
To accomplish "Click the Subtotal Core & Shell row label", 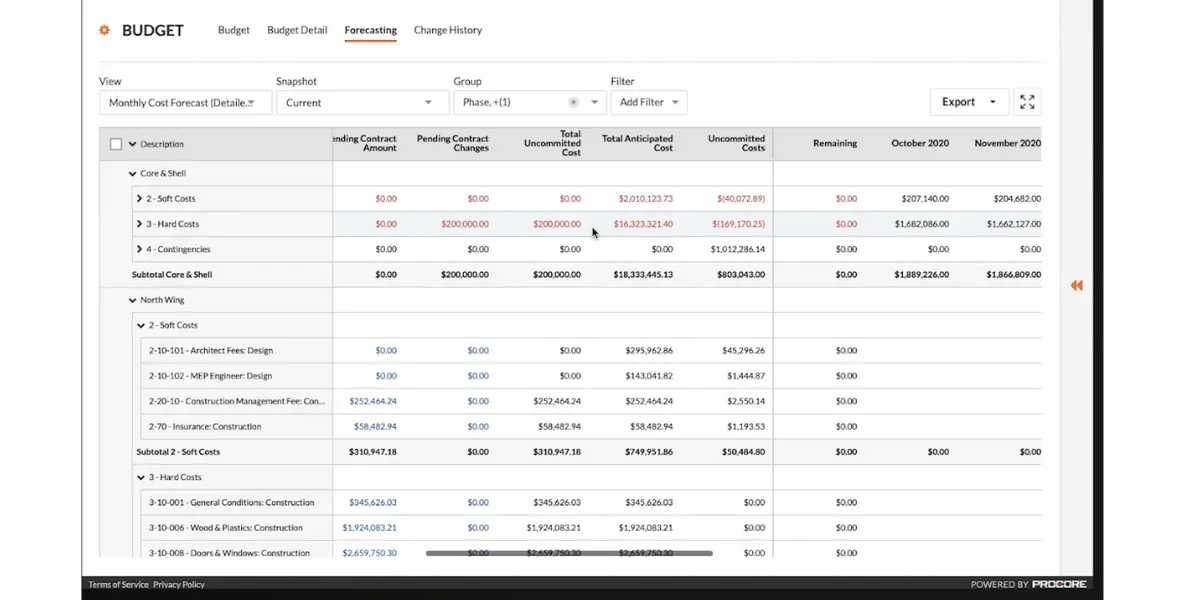I will click(172, 275).
